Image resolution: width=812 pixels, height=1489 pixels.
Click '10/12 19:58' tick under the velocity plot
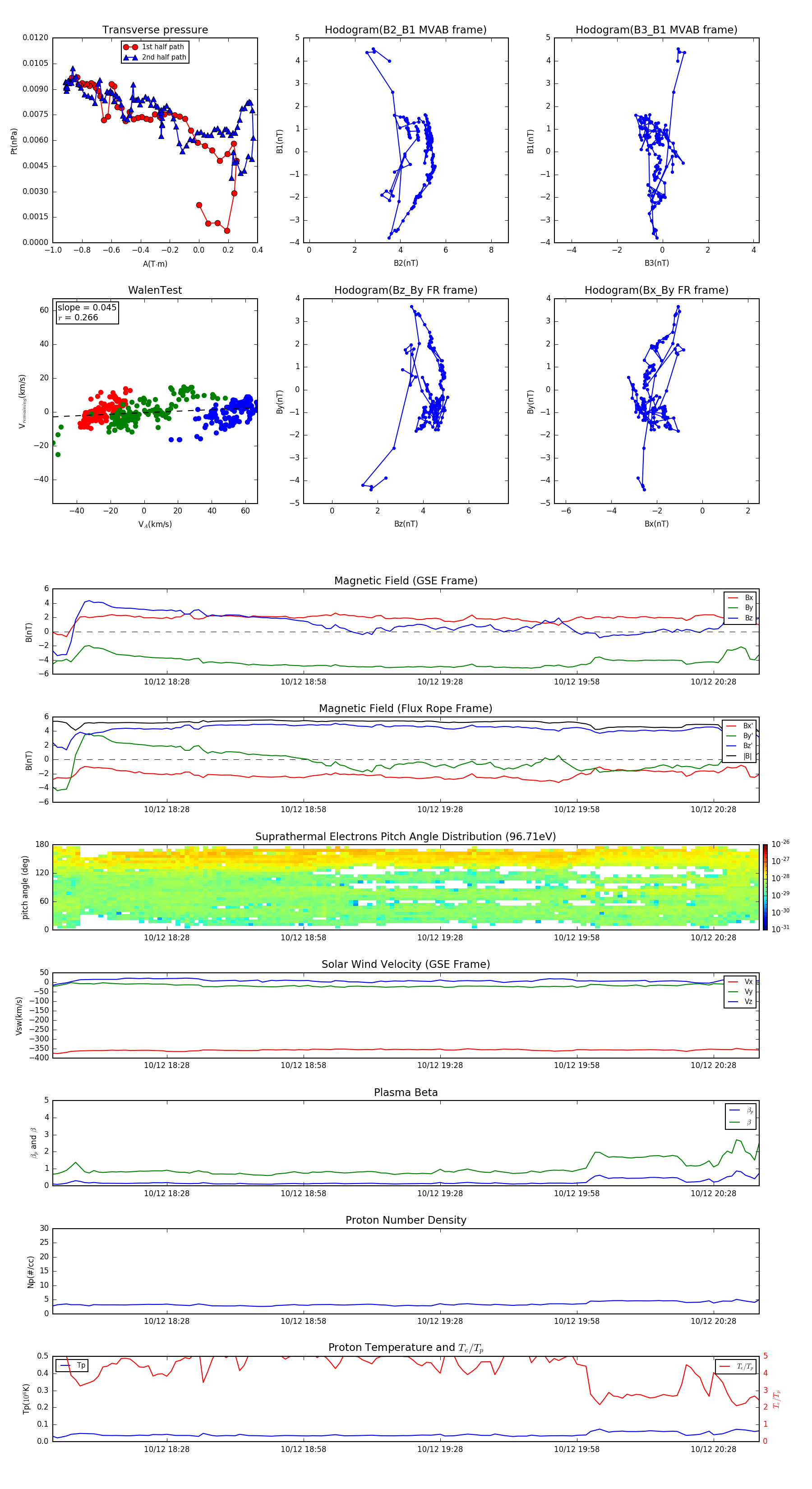[x=577, y=1065]
